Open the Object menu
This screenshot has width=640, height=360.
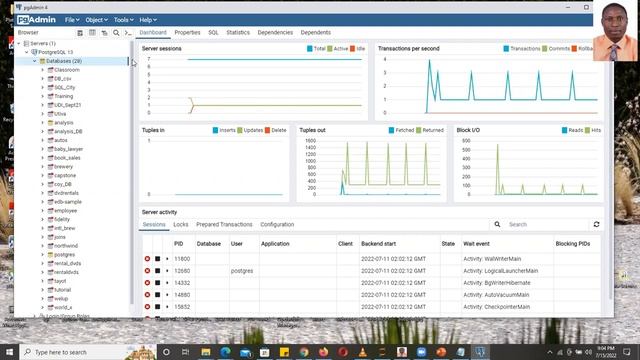[96, 20]
